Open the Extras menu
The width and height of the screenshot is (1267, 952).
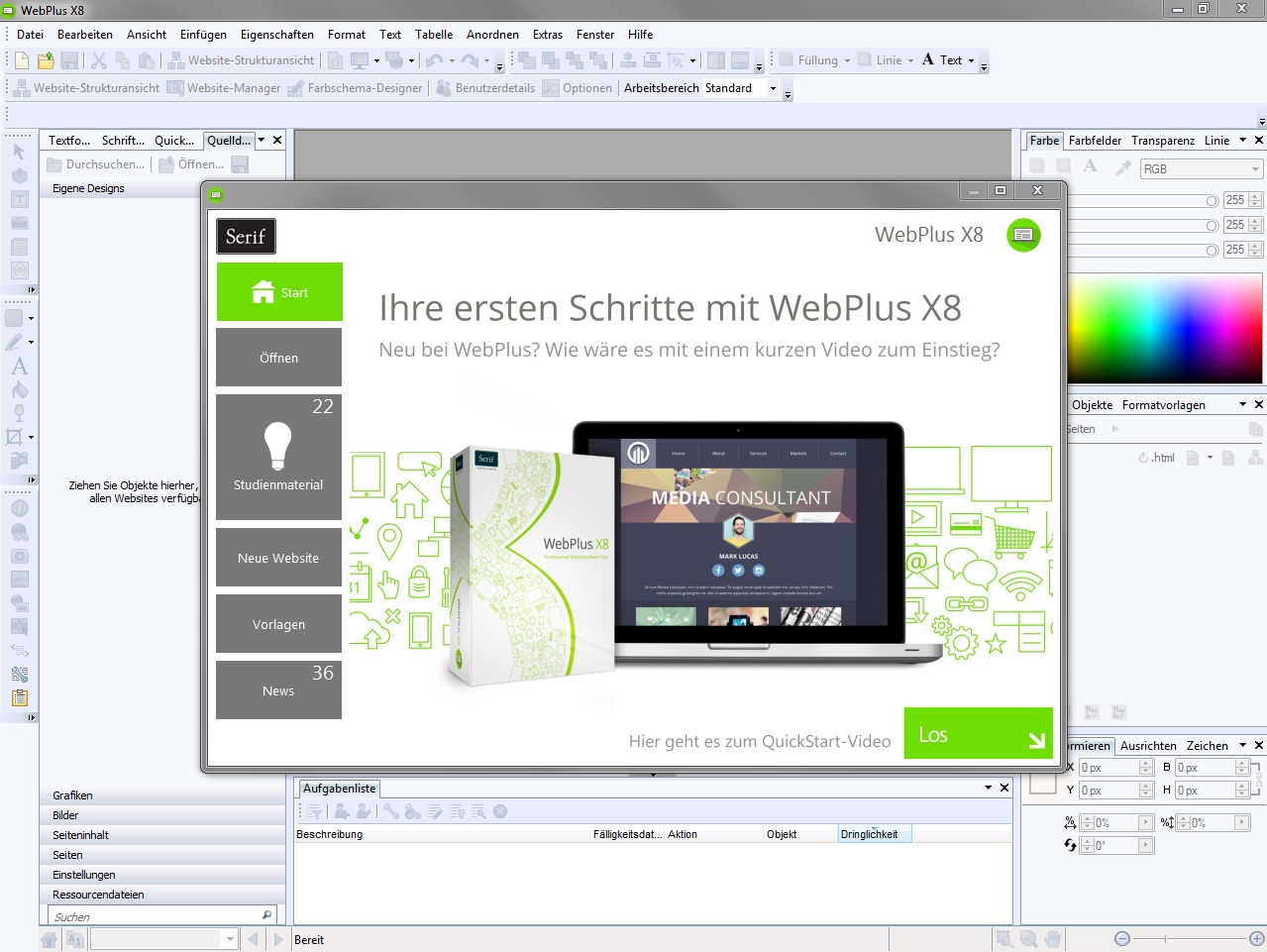pyautogui.click(x=547, y=34)
